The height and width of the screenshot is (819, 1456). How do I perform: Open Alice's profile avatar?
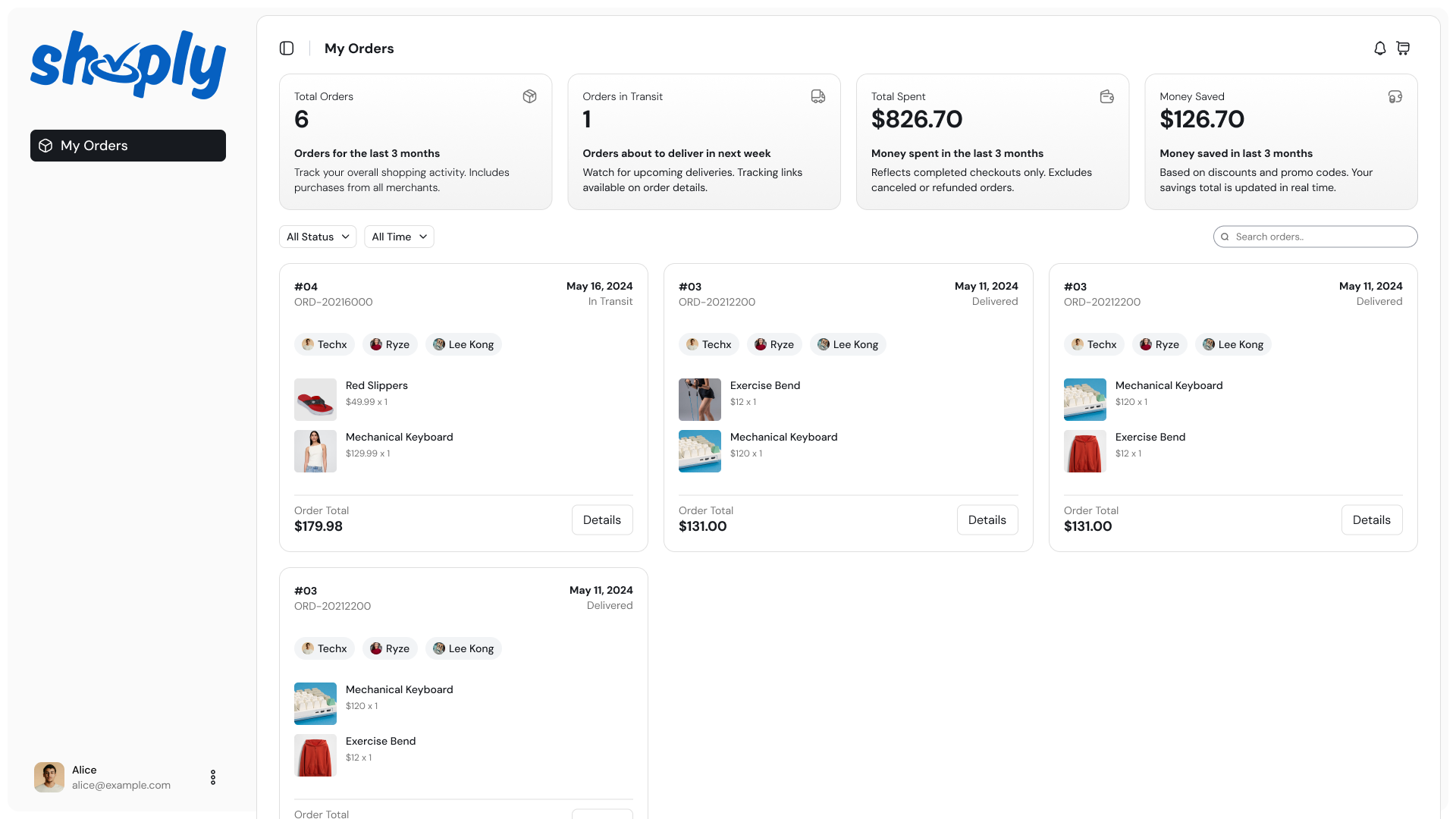tap(49, 777)
